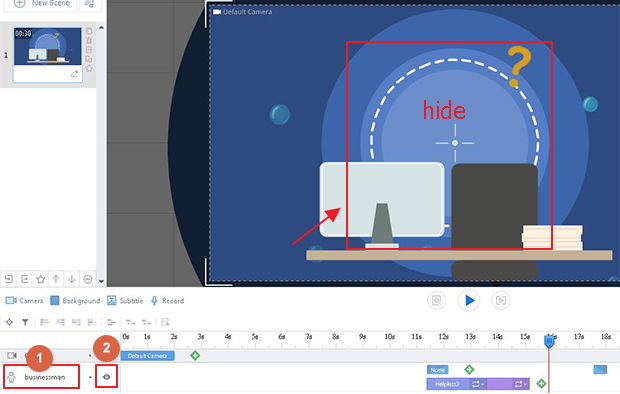The width and height of the screenshot is (620, 394).
Task: Open the Background settings
Action: pyautogui.click(x=75, y=301)
